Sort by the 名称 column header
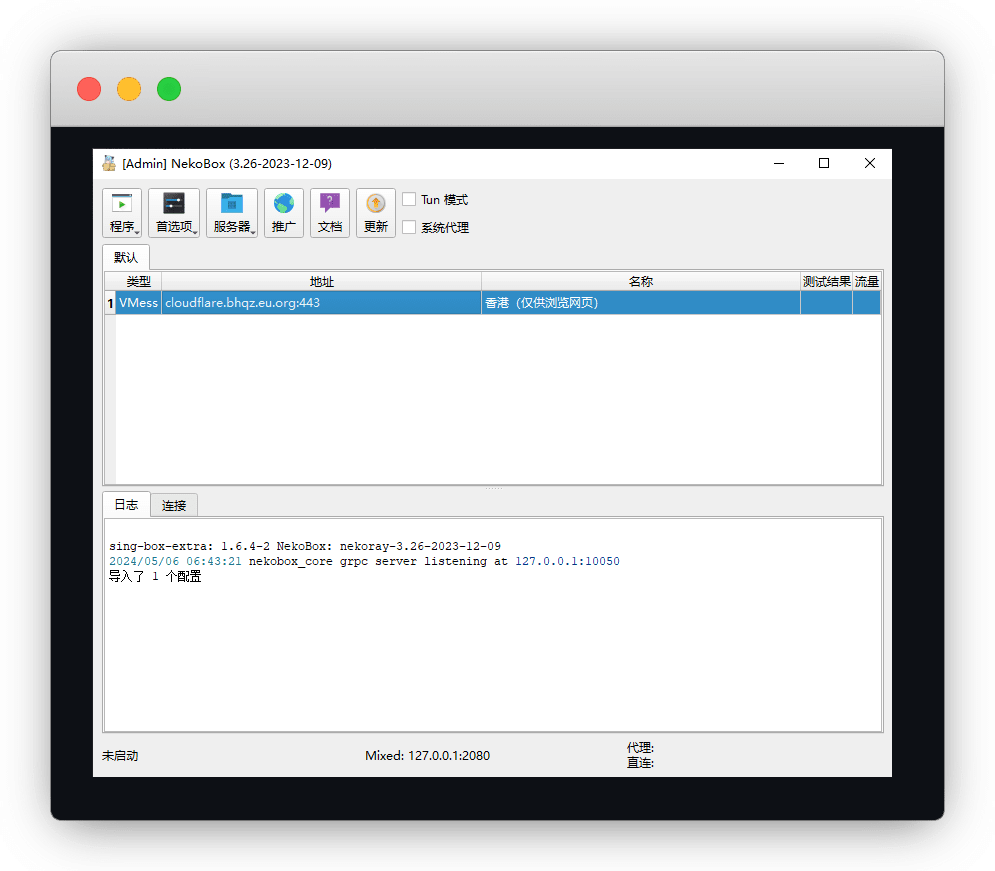Viewport: 995px width, 871px height. (x=640, y=282)
